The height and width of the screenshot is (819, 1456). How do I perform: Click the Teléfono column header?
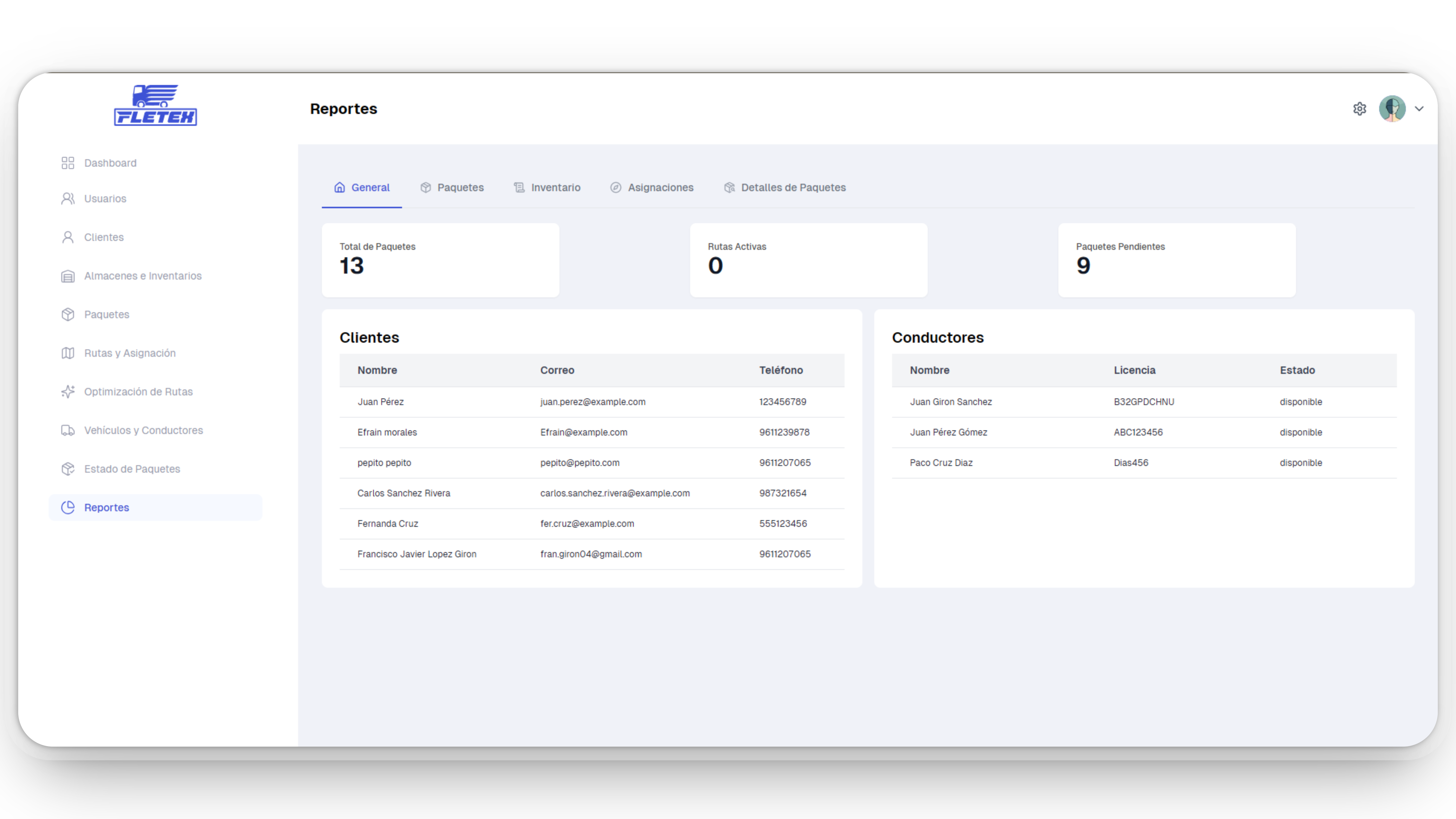click(781, 370)
